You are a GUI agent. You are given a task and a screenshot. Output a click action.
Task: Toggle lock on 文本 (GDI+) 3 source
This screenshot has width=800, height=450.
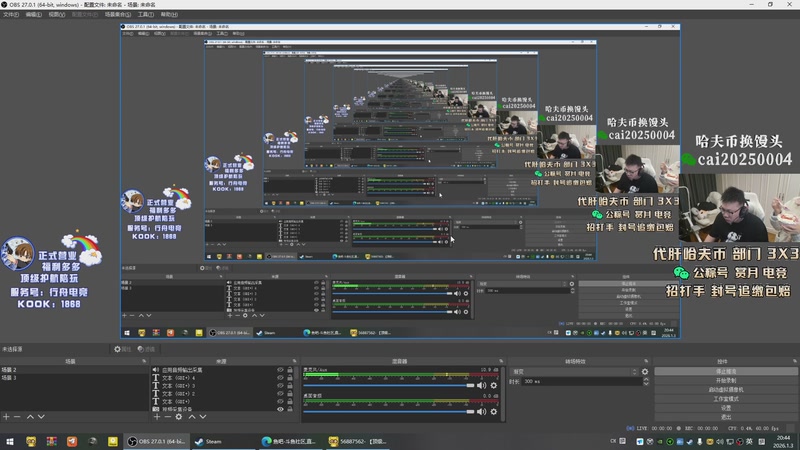coord(290,386)
